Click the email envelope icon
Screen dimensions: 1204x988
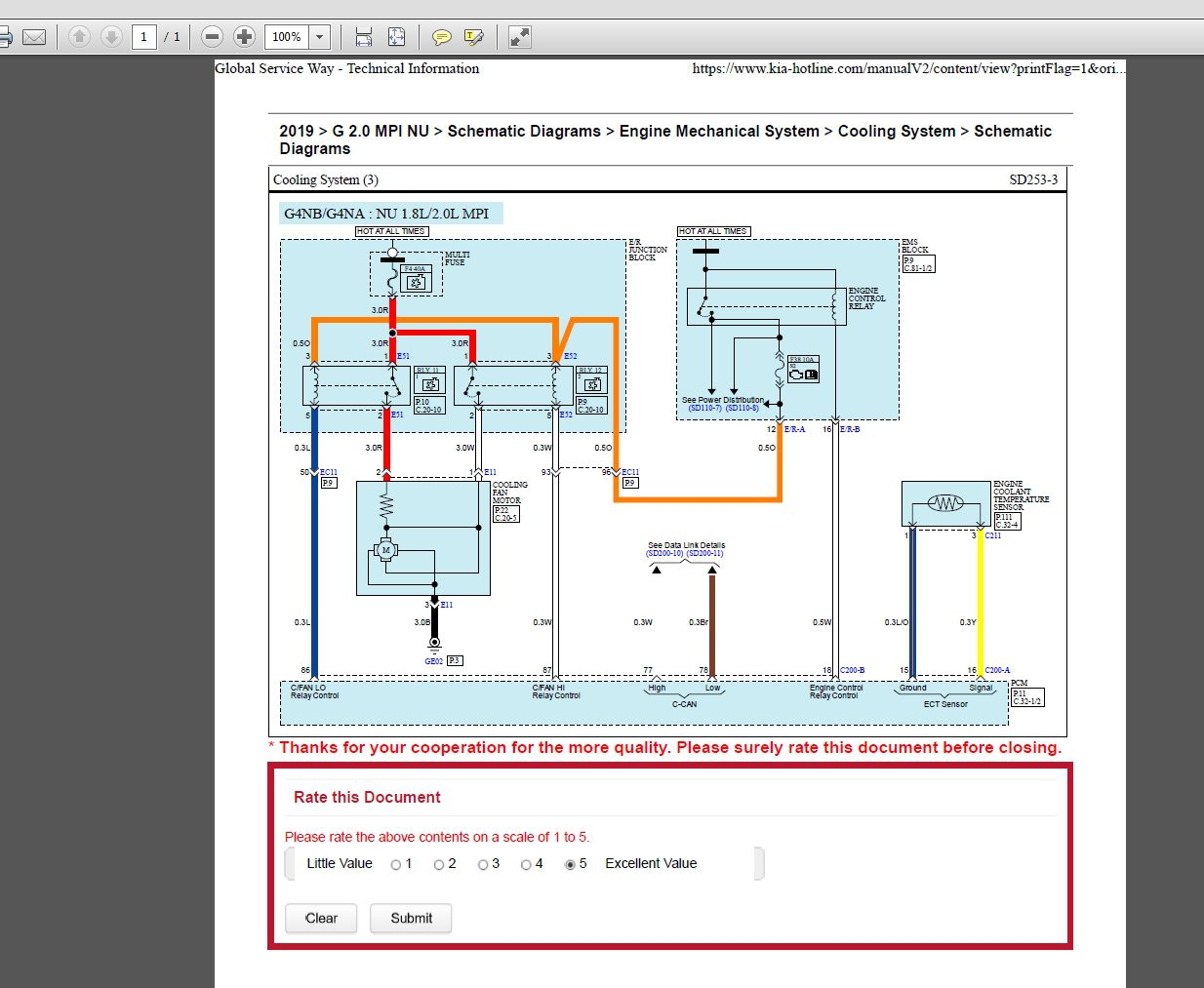tap(34, 37)
